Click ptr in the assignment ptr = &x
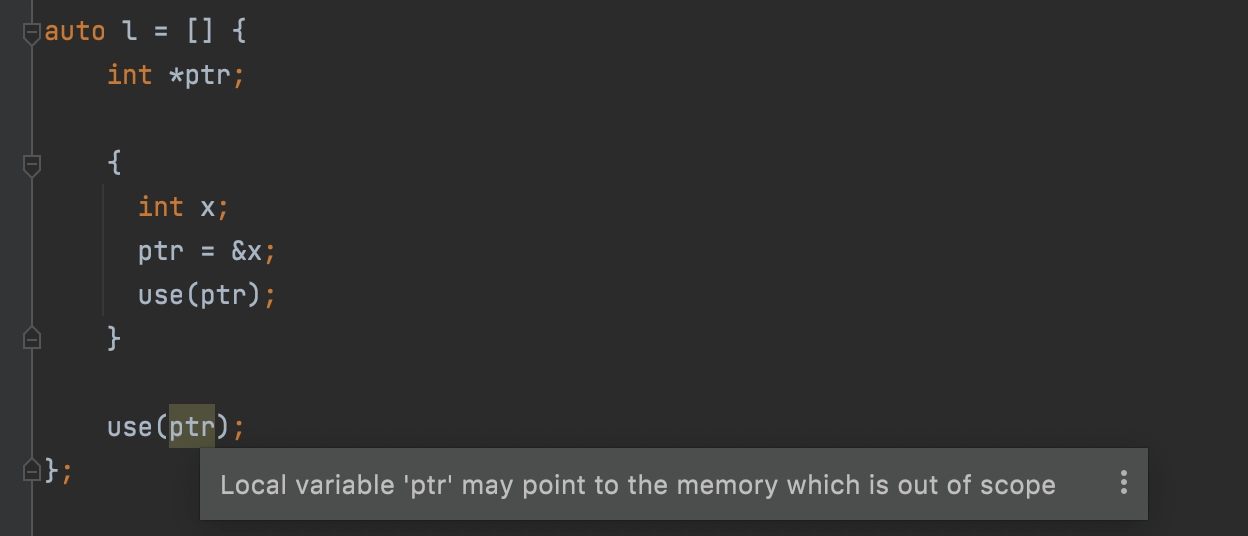1248x536 pixels. (160, 252)
